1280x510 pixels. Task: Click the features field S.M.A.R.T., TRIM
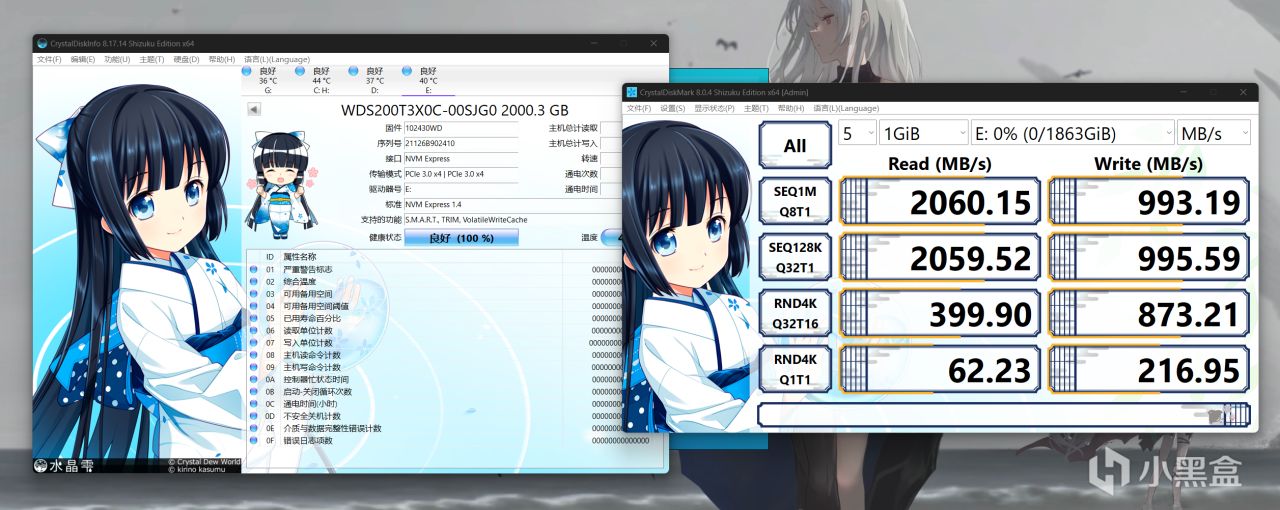click(x=511, y=219)
